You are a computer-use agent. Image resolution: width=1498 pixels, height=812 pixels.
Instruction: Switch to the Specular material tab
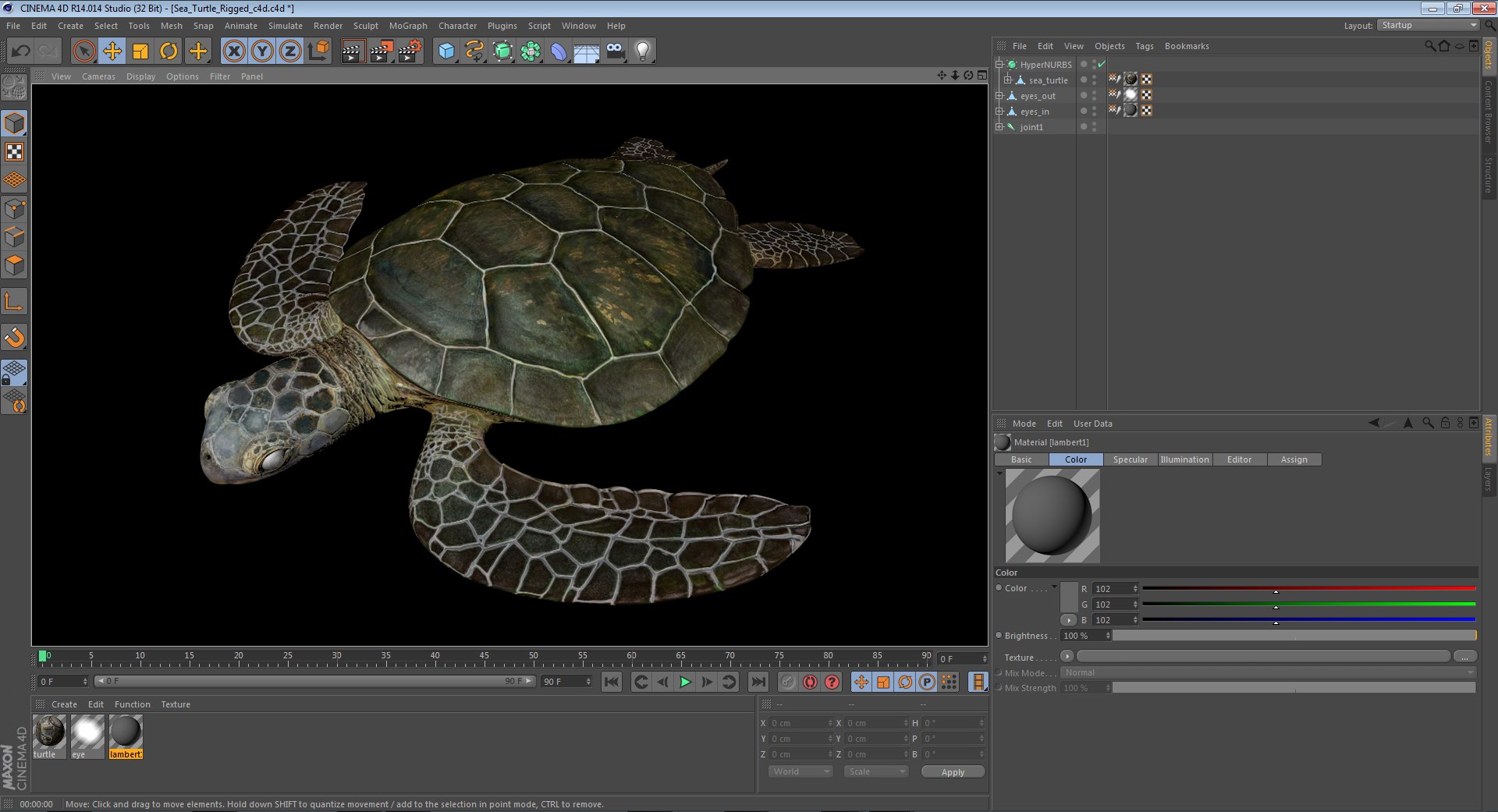[1130, 459]
